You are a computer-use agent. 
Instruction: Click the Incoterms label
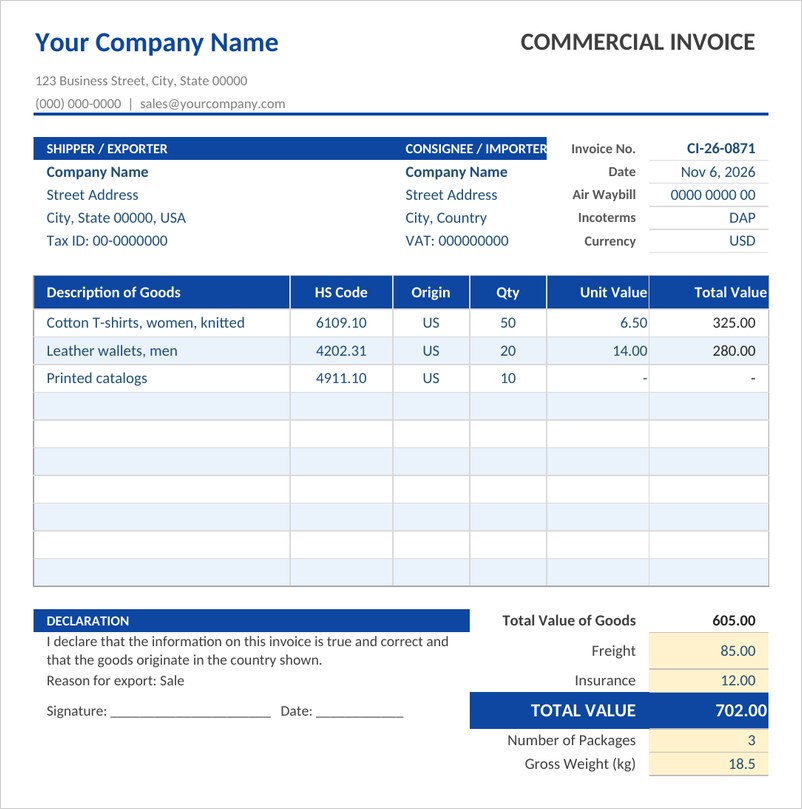tap(607, 218)
